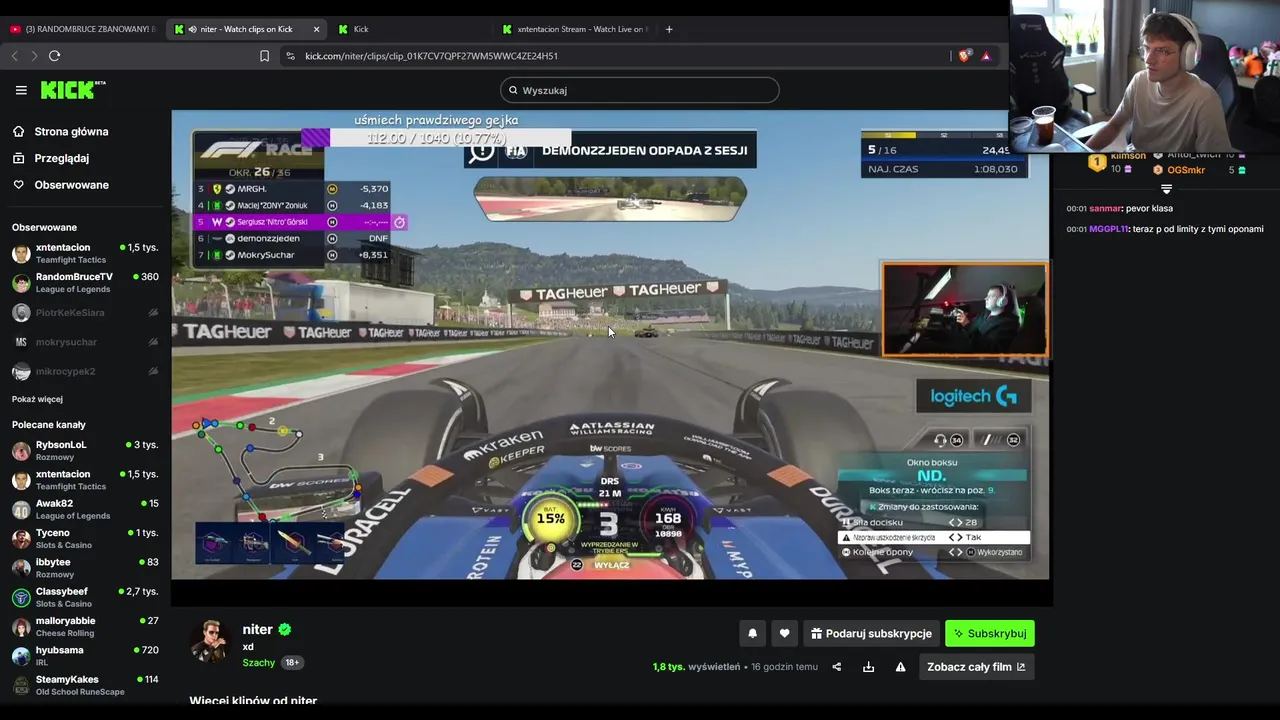Close the niter clips tab
The height and width of the screenshot is (720, 1280).
tap(317, 29)
